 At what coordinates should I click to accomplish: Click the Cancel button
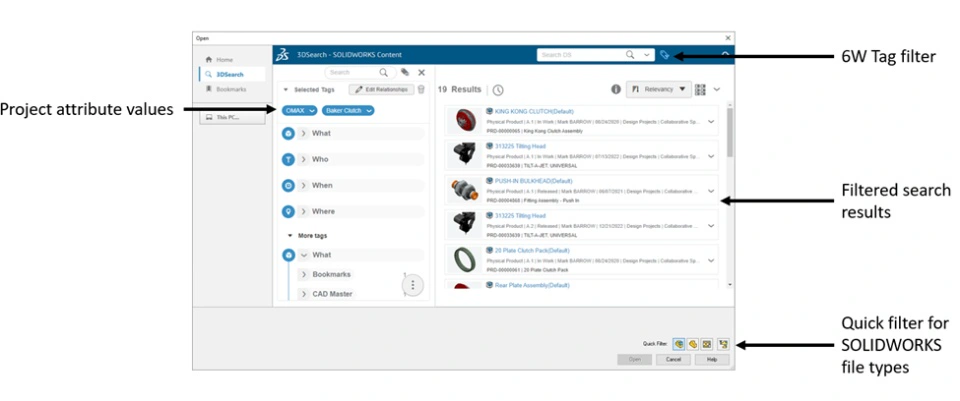click(673, 359)
